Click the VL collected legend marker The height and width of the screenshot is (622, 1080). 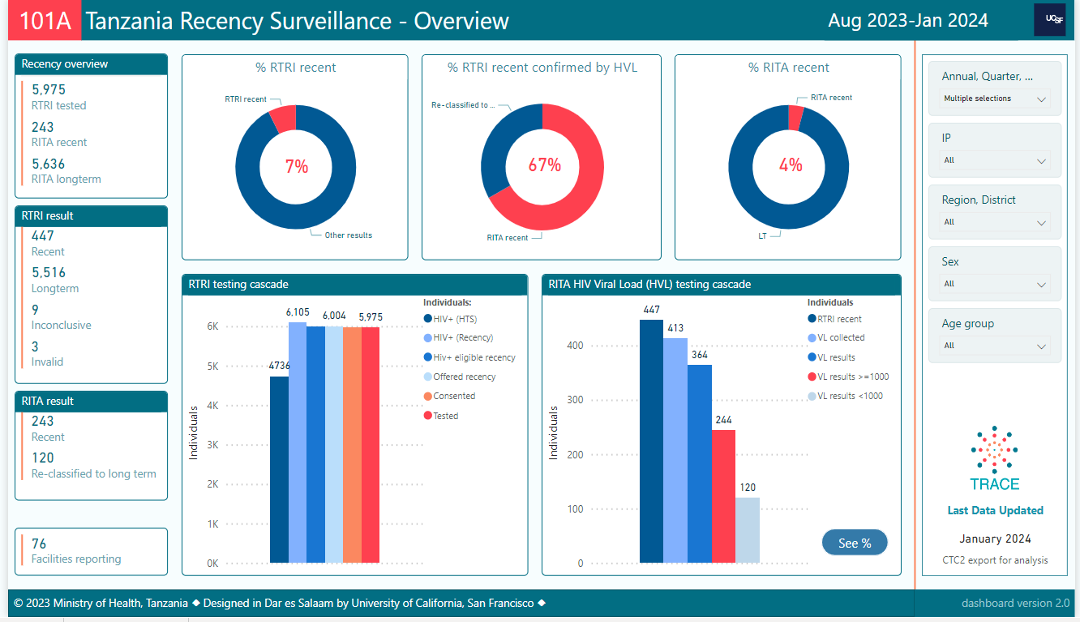coord(812,338)
